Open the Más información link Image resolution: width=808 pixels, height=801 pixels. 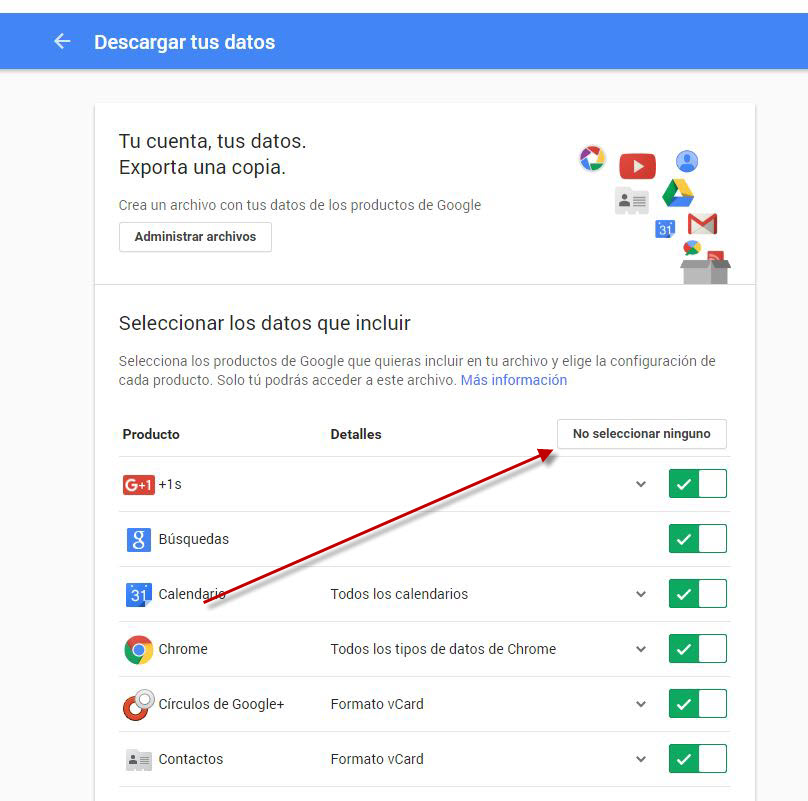pos(514,380)
